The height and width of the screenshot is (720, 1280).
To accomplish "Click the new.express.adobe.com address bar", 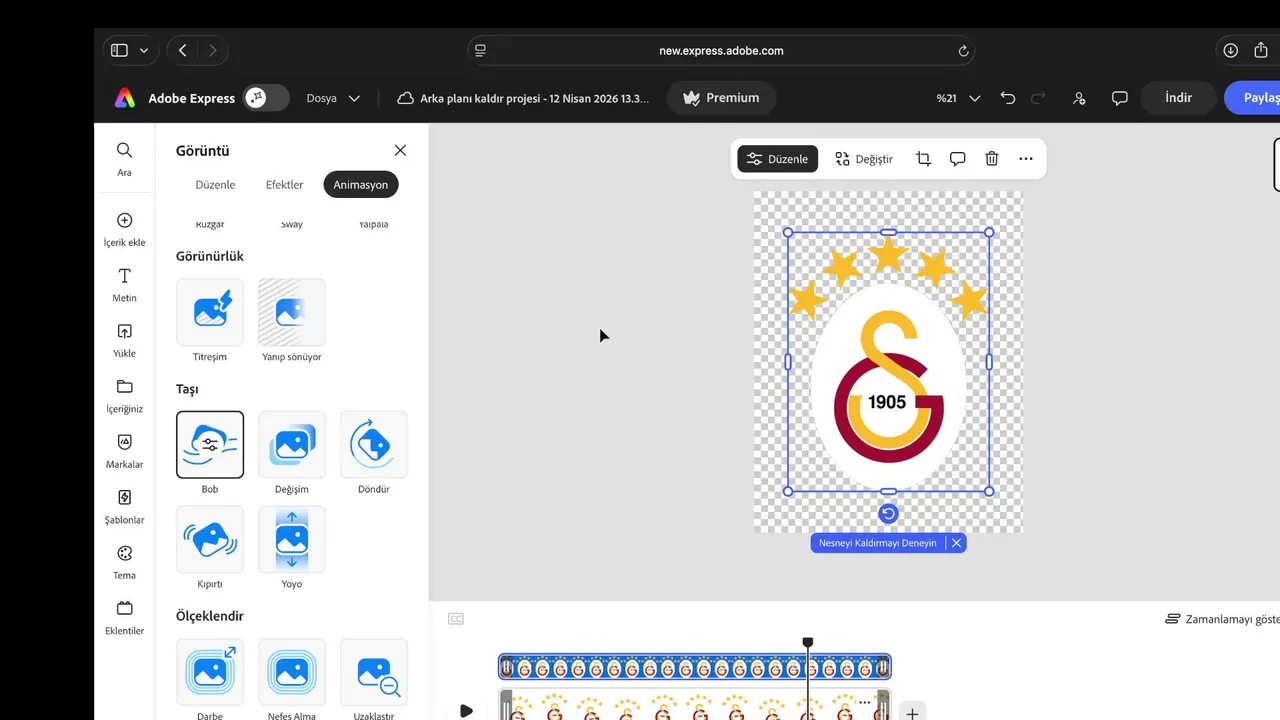I will pos(721,50).
